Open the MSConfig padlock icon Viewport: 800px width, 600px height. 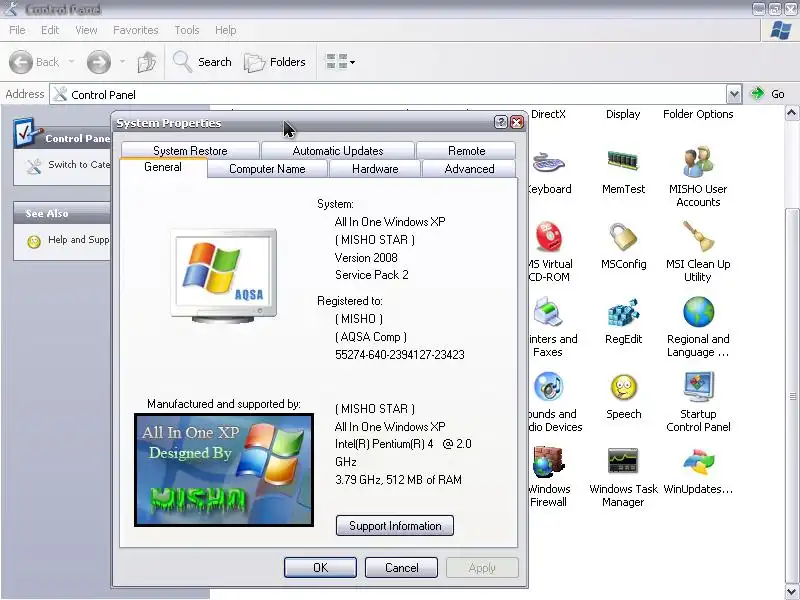[623, 237]
